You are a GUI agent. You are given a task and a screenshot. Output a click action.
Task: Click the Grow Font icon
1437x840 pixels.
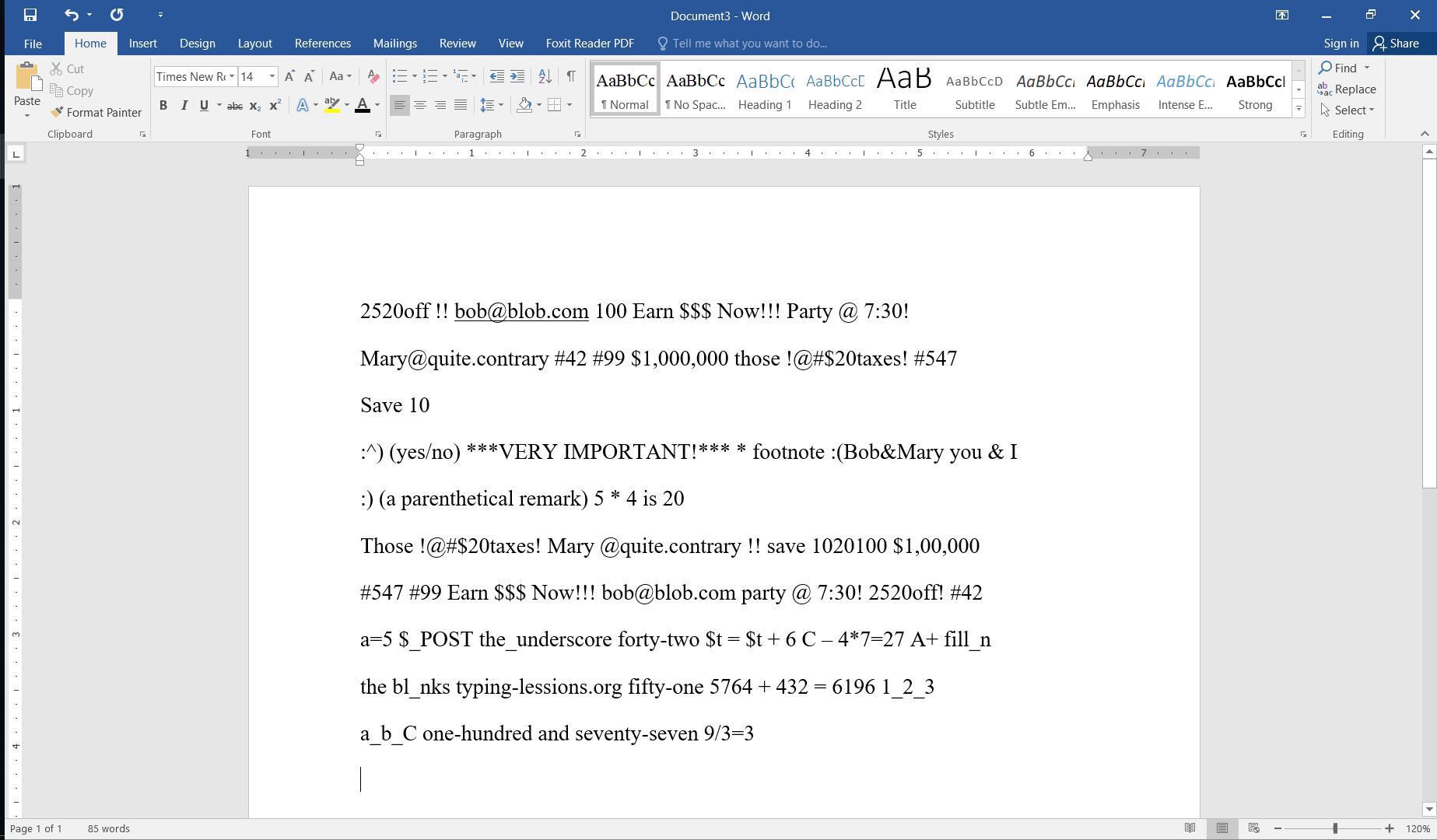[x=289, y=76]
